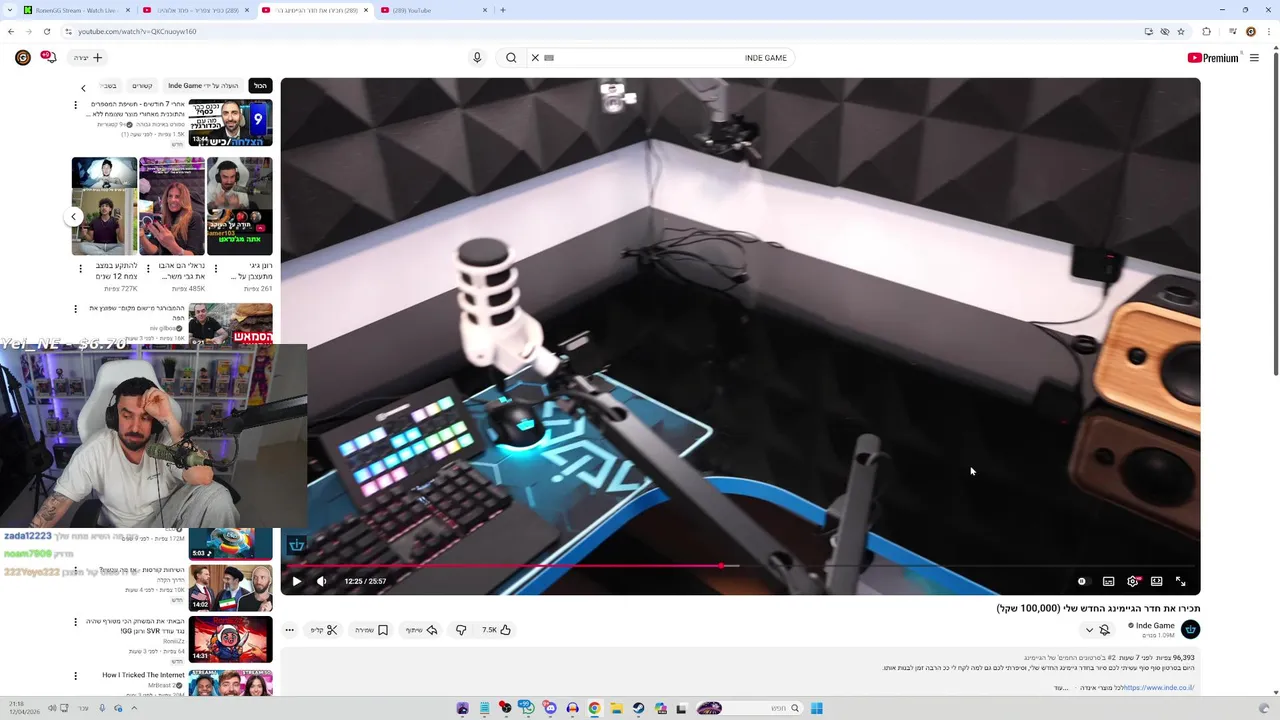Toggle the Inde Game notification bell
The image size is (1280, 720).
click(1105, 630)
